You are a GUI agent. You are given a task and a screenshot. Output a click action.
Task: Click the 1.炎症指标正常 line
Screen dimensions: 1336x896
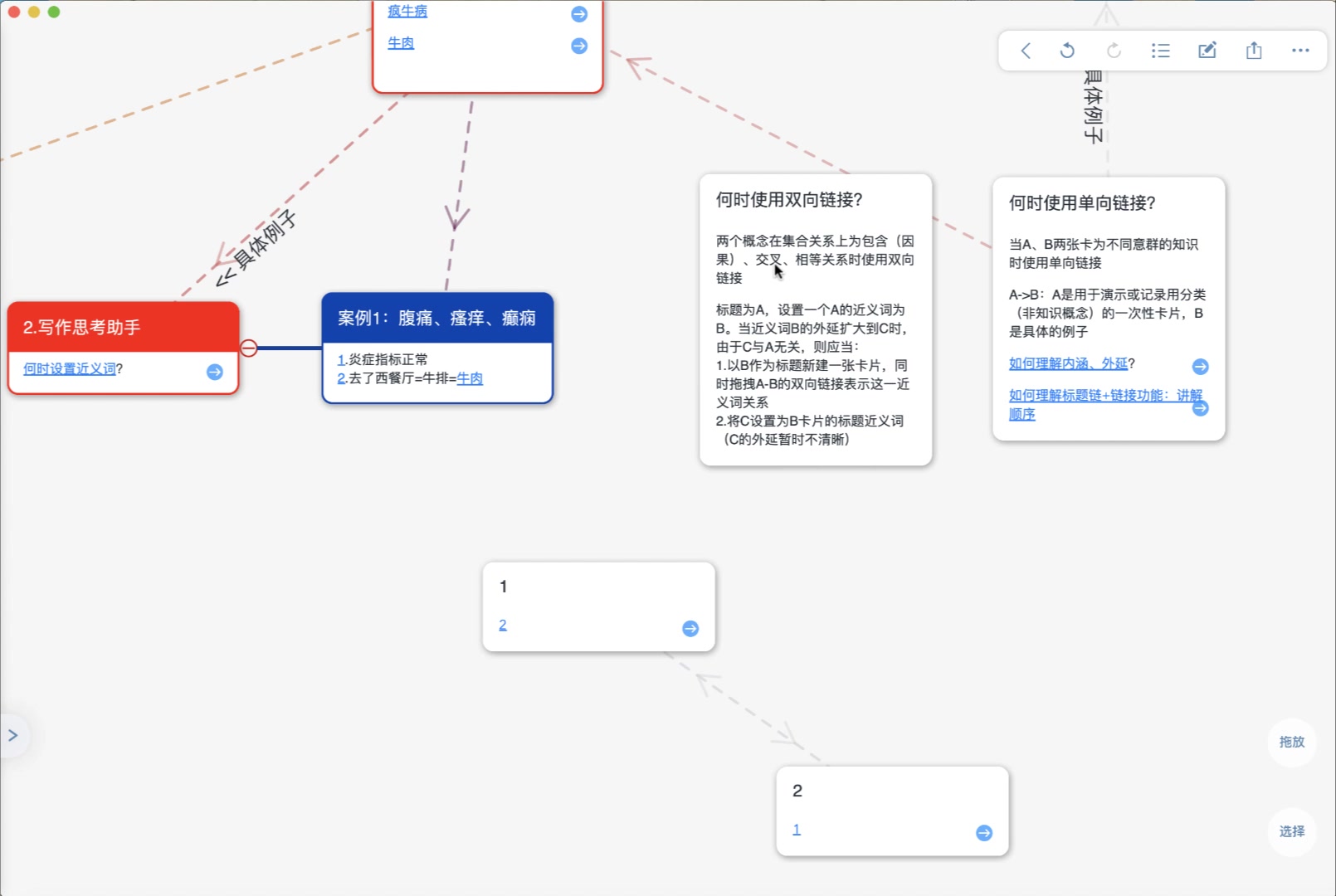383,359
